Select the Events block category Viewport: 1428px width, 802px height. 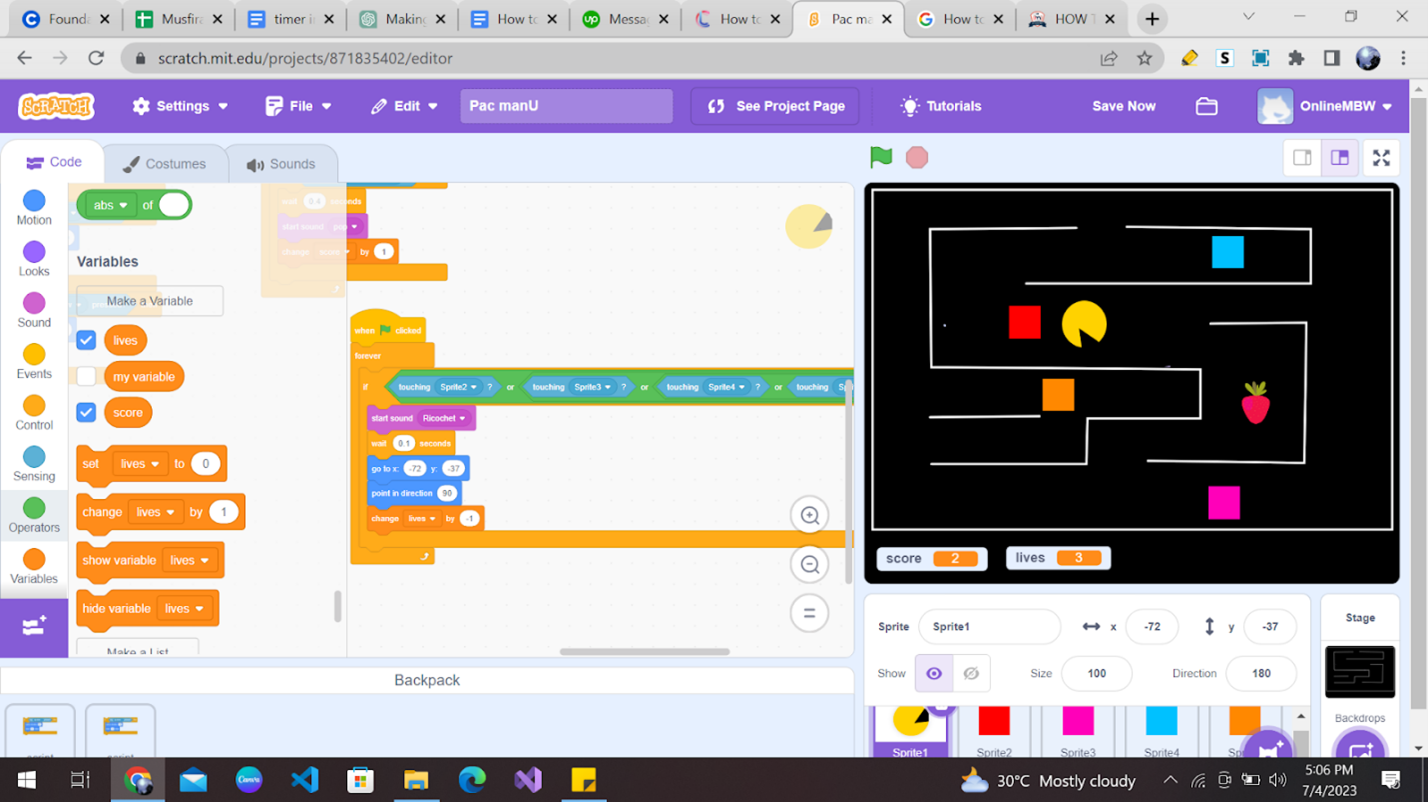(34, 362)
